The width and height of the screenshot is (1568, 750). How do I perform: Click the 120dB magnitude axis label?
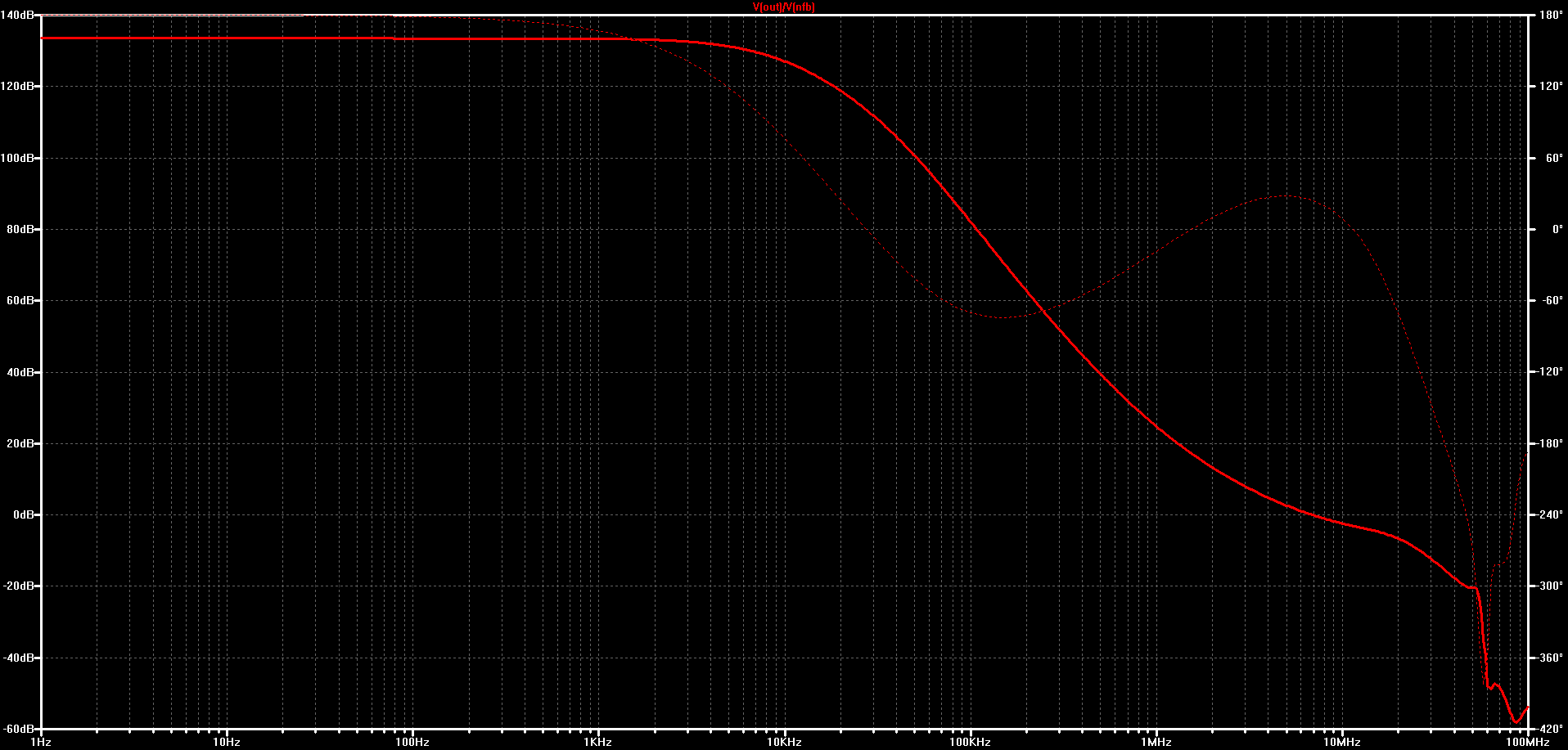[17, 87]
